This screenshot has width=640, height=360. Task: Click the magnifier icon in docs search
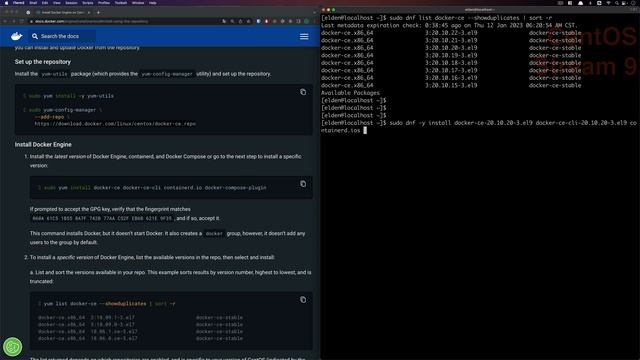(35, 36)
